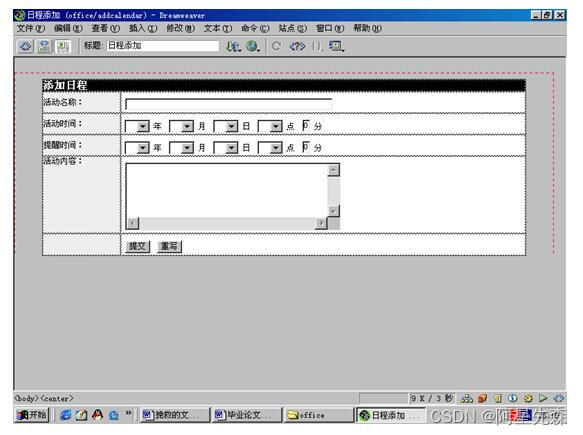Click inside the 活动内容 textarea
The image size is (583, 435).
pos(227,190)
